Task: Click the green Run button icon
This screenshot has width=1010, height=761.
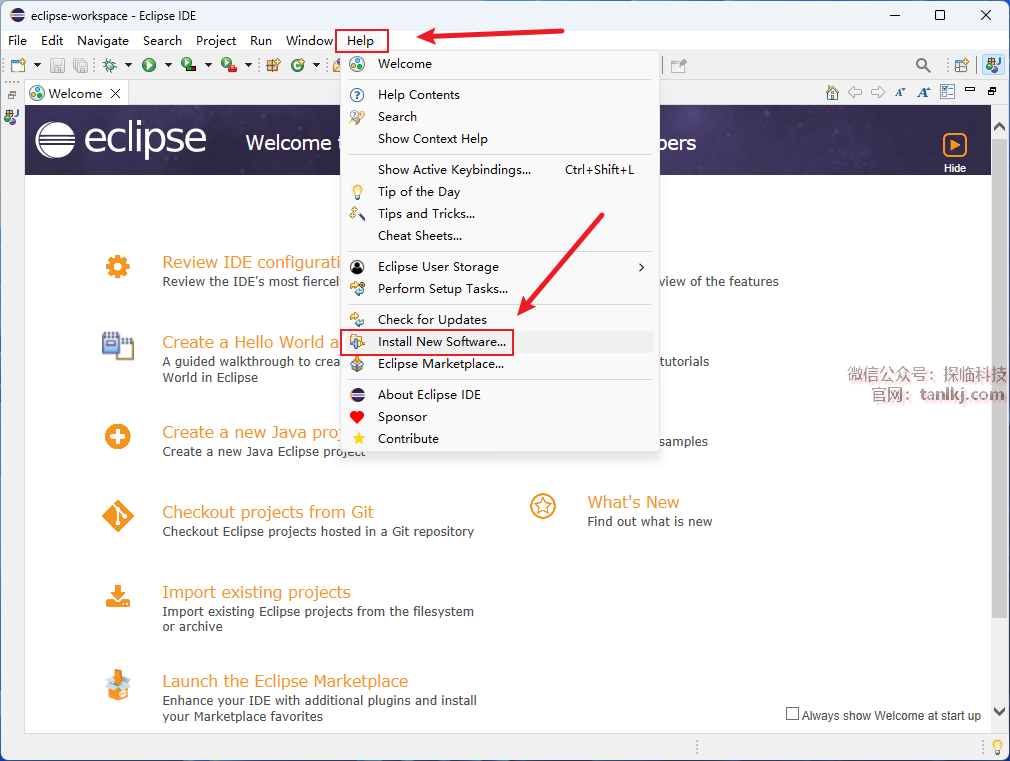Action: [x=148, y=65]
